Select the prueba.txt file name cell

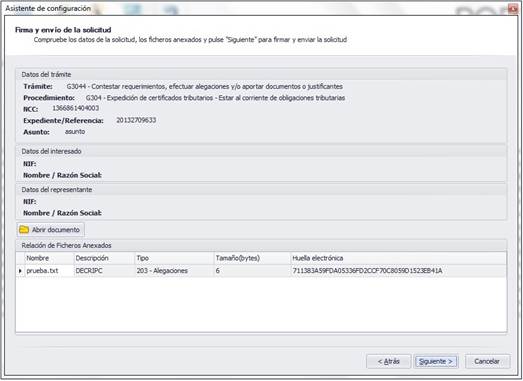click(49, 271)
